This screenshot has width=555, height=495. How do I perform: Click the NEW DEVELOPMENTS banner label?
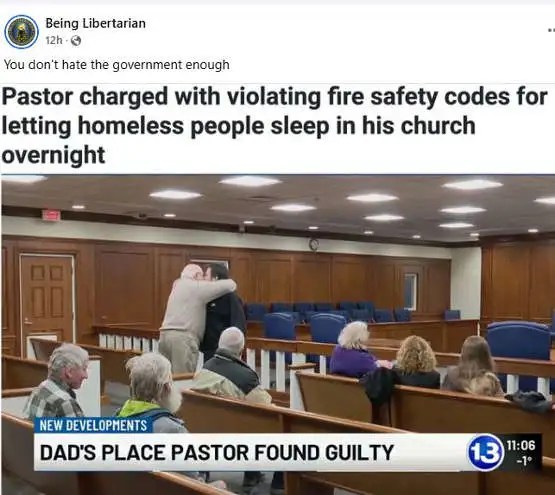pos(93,425)
